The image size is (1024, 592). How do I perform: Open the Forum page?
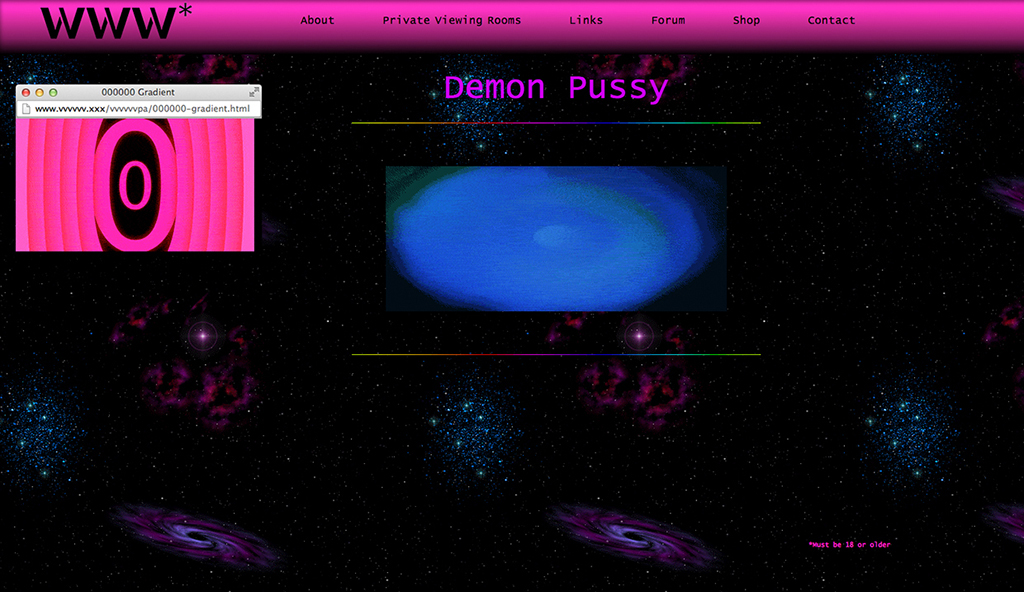coord(668,20)
